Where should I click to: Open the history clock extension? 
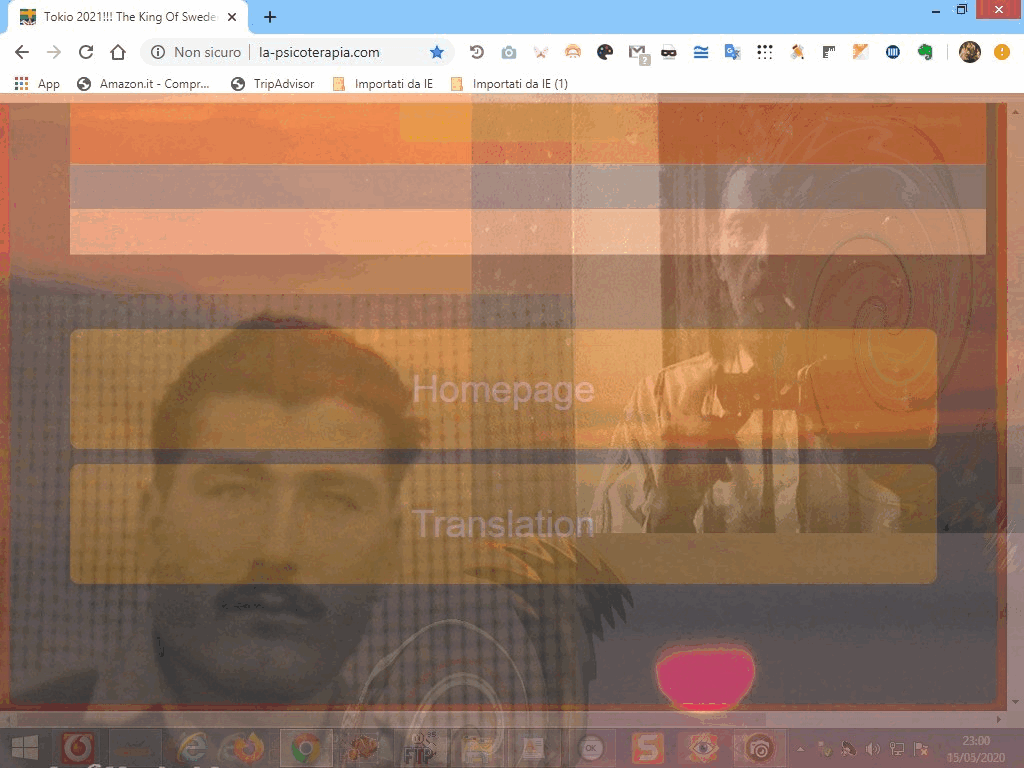(x=477, y=52)
